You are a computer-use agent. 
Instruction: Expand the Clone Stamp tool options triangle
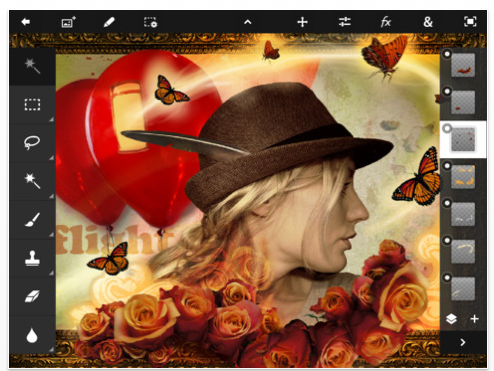point(51,273)
